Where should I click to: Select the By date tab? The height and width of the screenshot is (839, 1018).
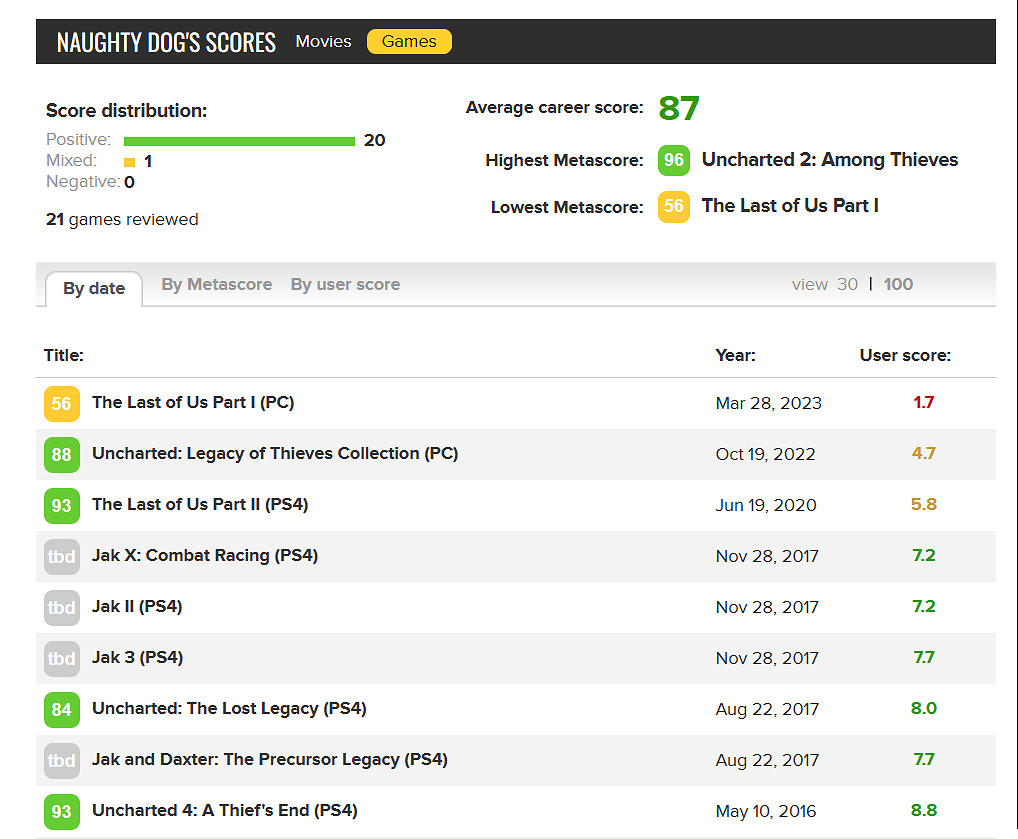click(x=94, y=288)
